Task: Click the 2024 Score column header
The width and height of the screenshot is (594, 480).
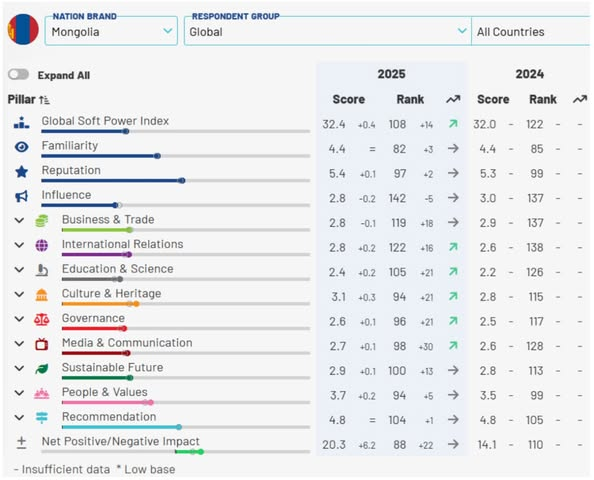Action: click(493, 99)
